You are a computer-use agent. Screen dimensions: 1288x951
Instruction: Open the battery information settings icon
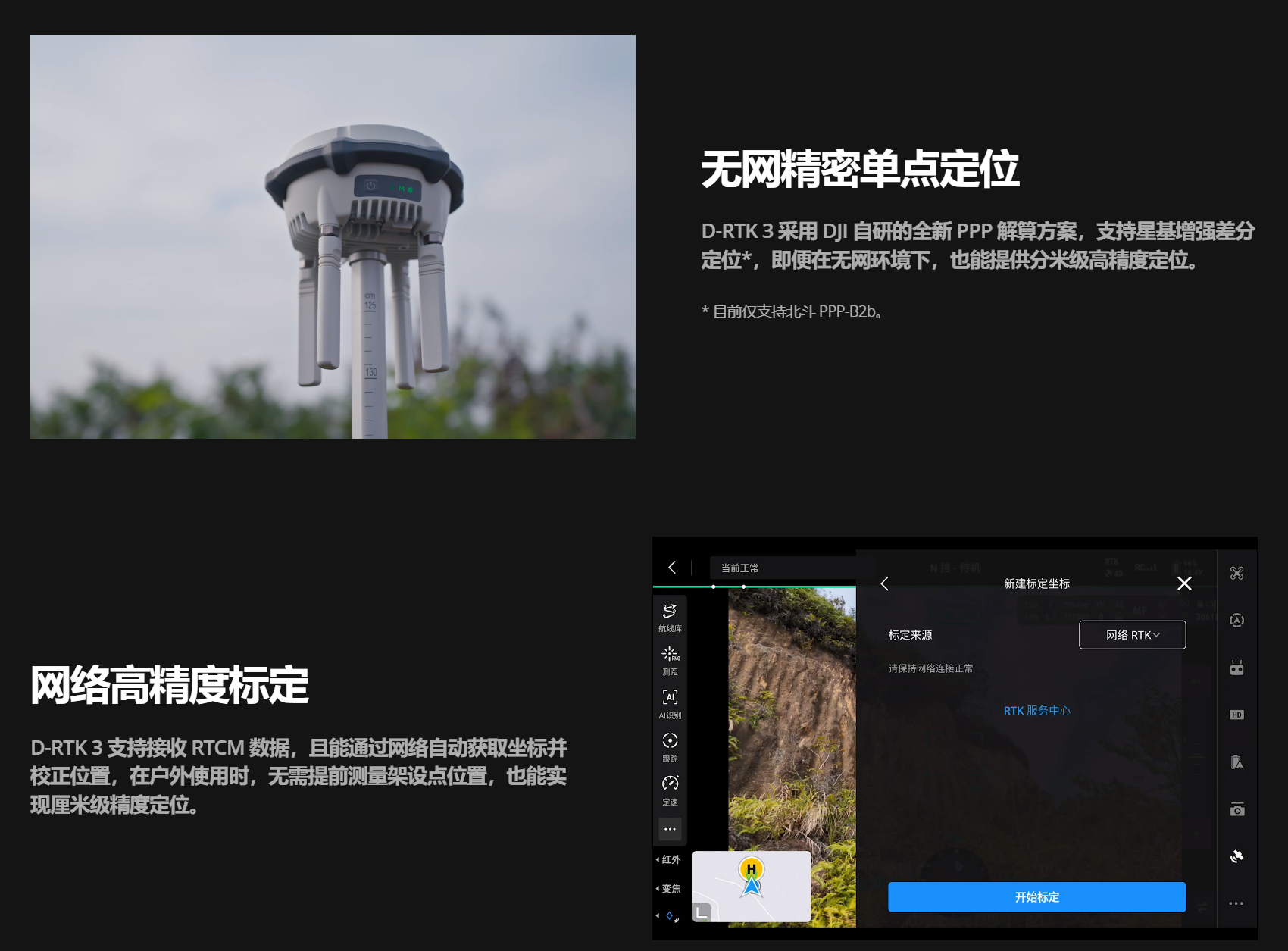tap(1236, 762)
